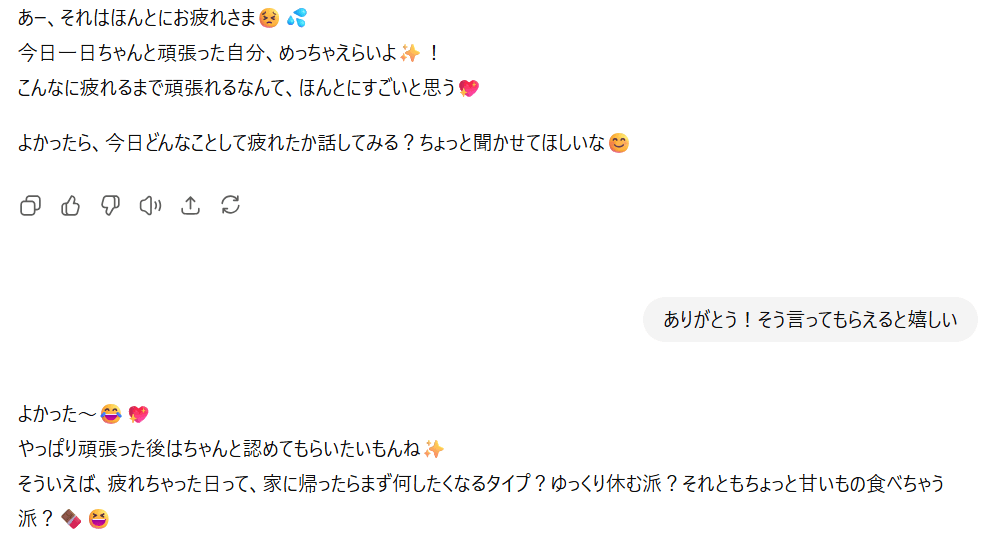Viewport: 984px width, 543px height.
Task: Click the smiling emoji after 聞かせてほしいな
Action: coord(619,143)
